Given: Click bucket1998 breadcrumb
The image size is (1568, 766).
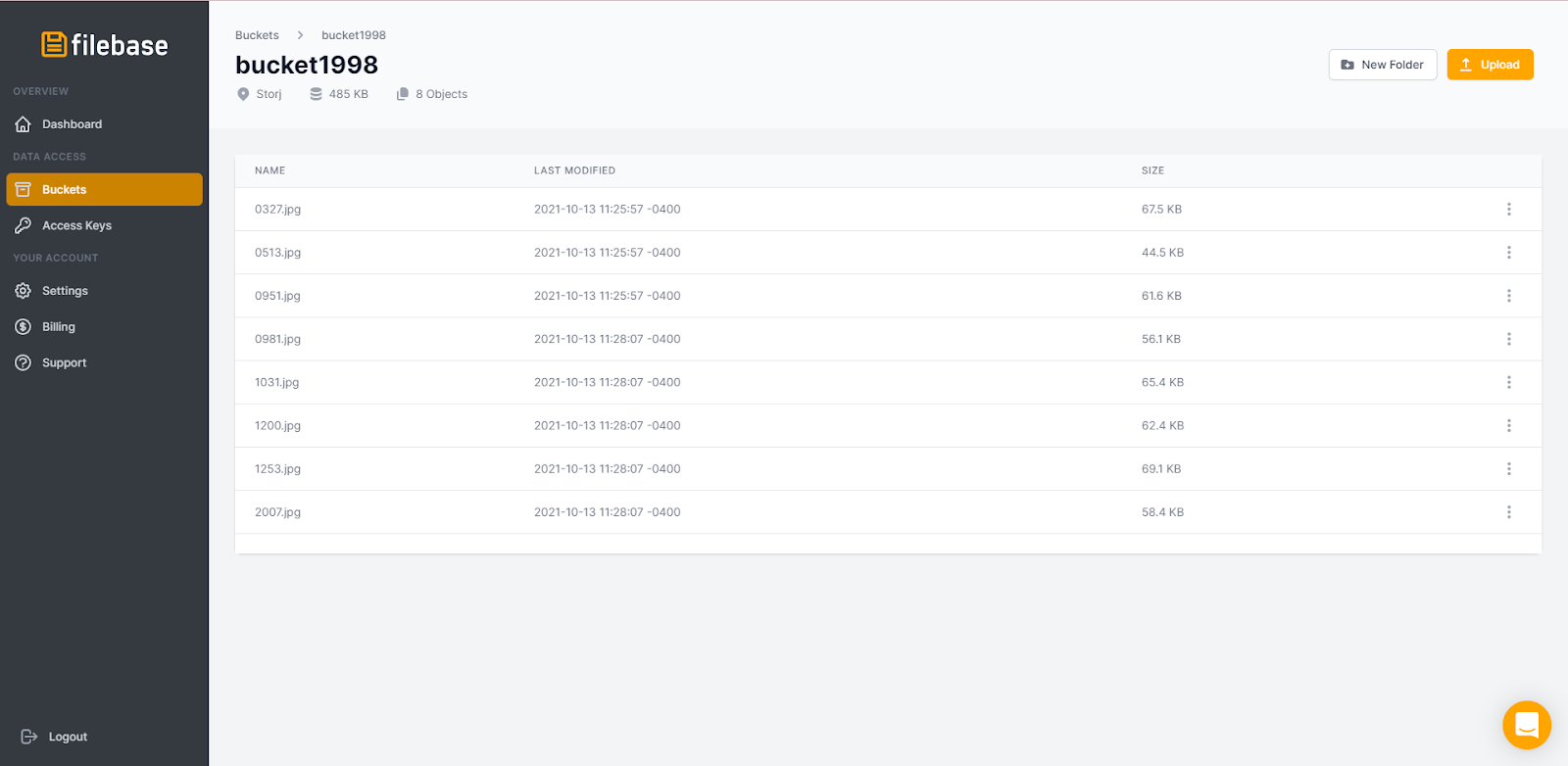Looking at the screenshot, I should coord(354,35).
